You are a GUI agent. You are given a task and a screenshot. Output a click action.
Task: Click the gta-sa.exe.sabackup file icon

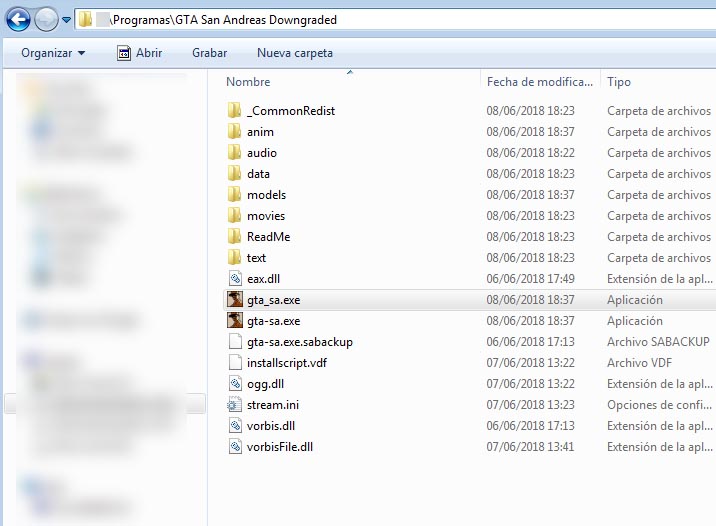(x=235, y=342)
